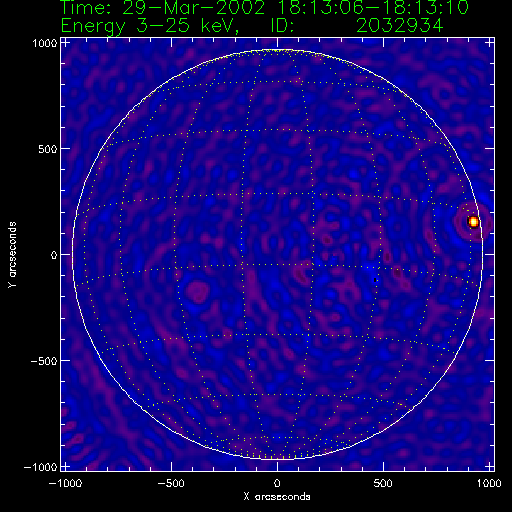Click the 1000 label on the Y axis
Viewport: 512px width, 512px height.
coord(45,43)
